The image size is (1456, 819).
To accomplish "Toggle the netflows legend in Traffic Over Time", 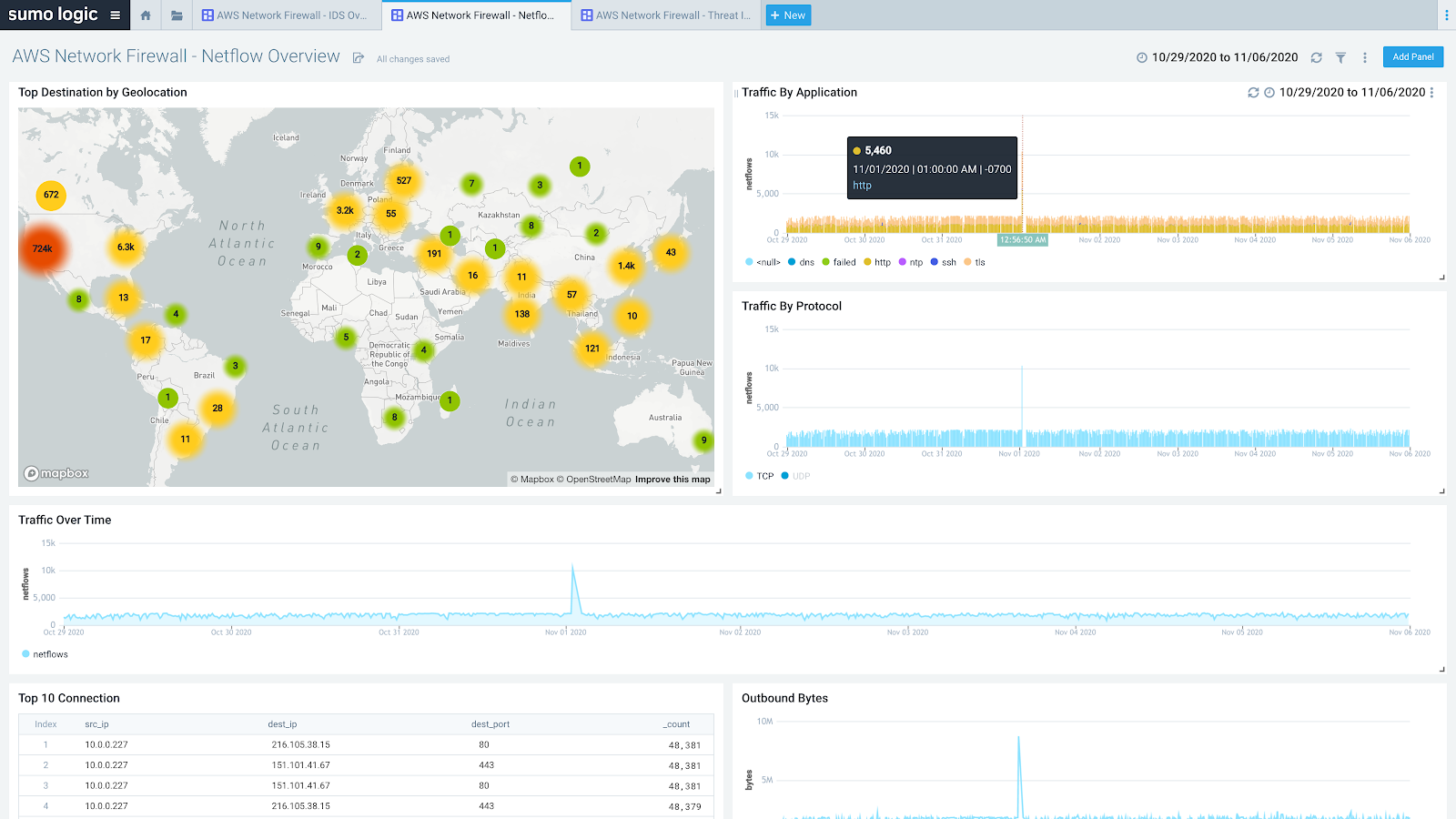I will click(45, 654).
